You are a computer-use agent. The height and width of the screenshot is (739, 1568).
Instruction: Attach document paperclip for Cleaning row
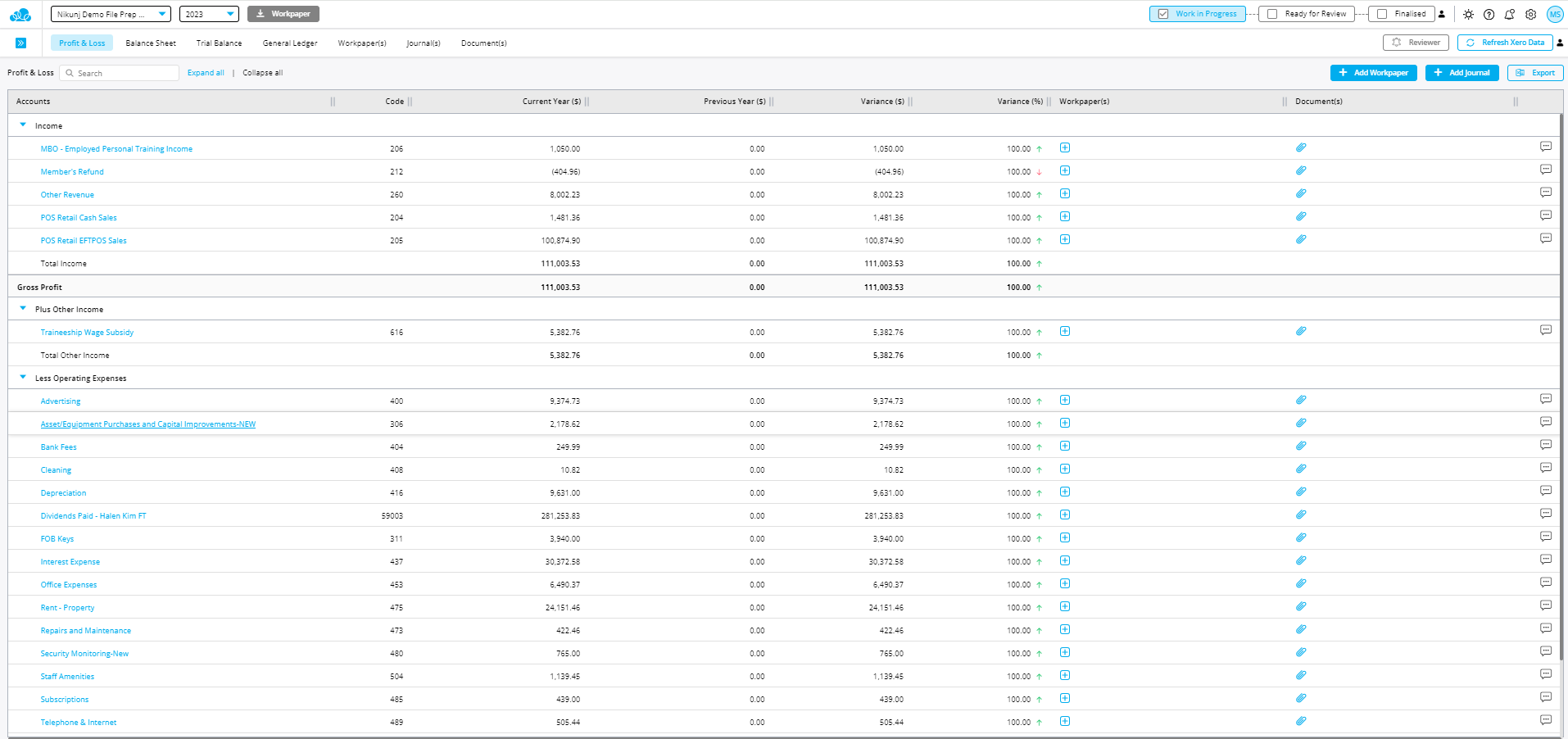point(1301,469)
